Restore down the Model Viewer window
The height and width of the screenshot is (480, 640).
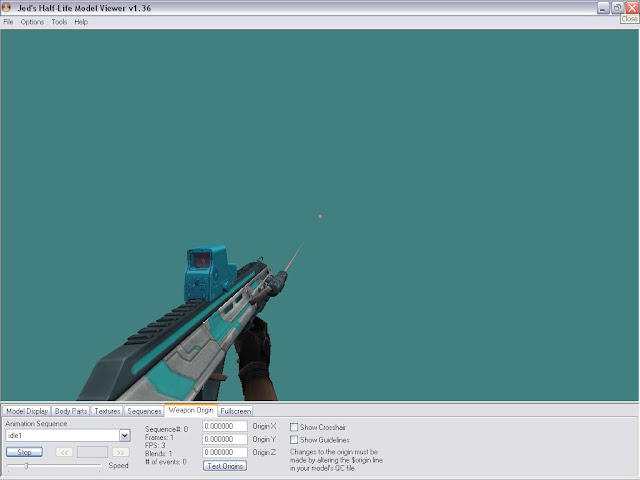tap(618, 7)
